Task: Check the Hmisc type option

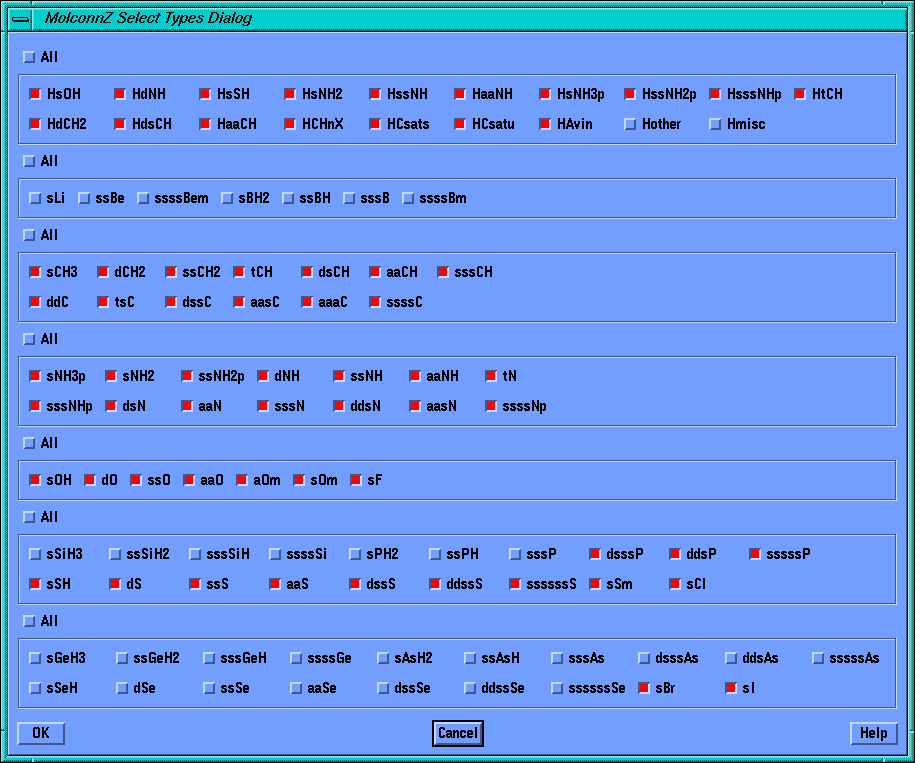Action: (715, 124)
